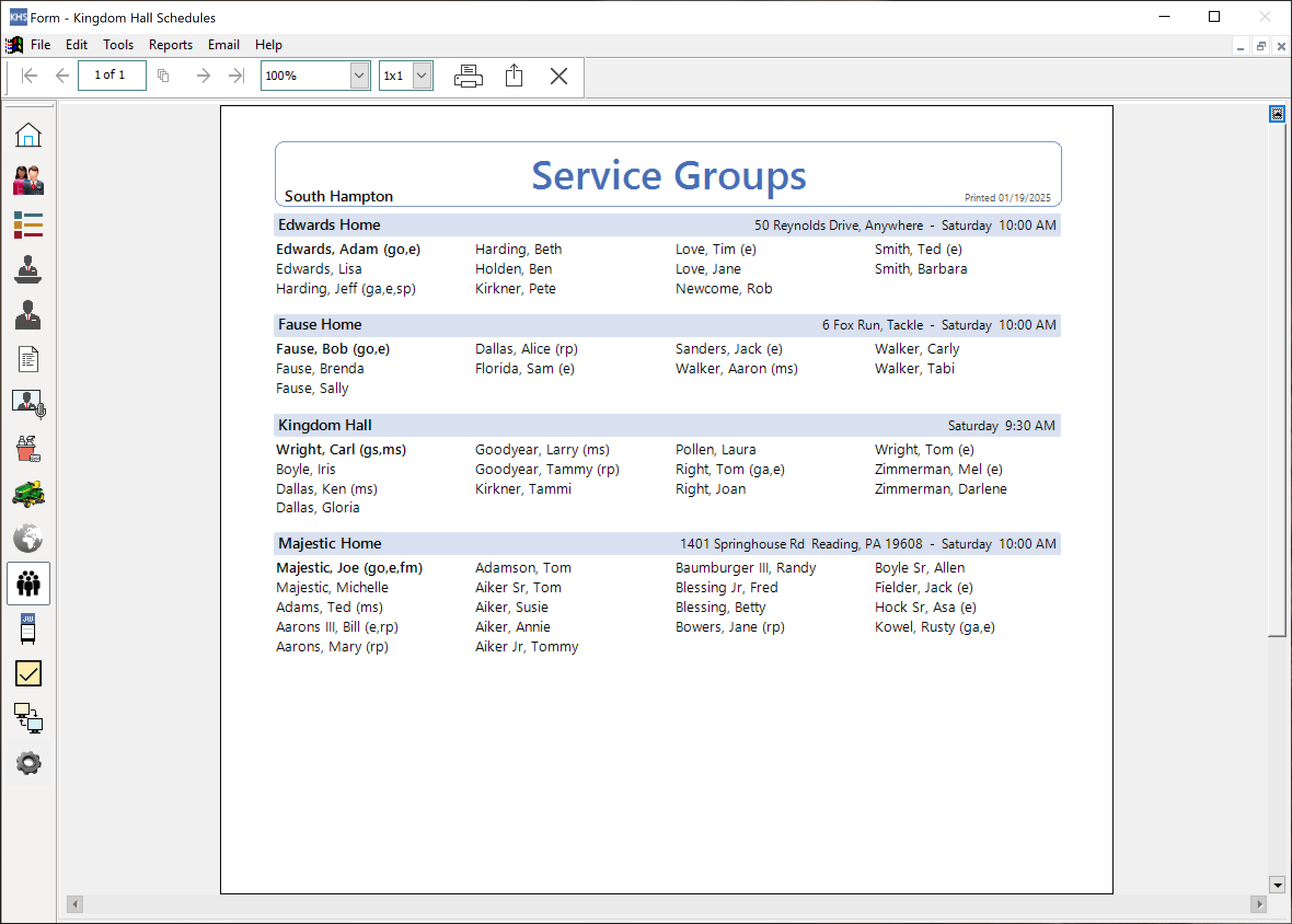Click 'Baumburger III, Randy' name
The width and height of the screenshot is (1292, 924).
pos(746,568)
